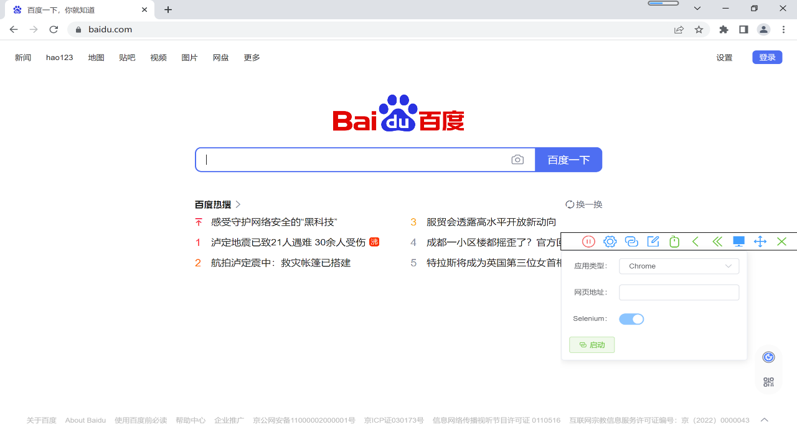Click the four-arrow move icon
The width and height of the screenshot is (797, 430).
click(x=760, y=242)
